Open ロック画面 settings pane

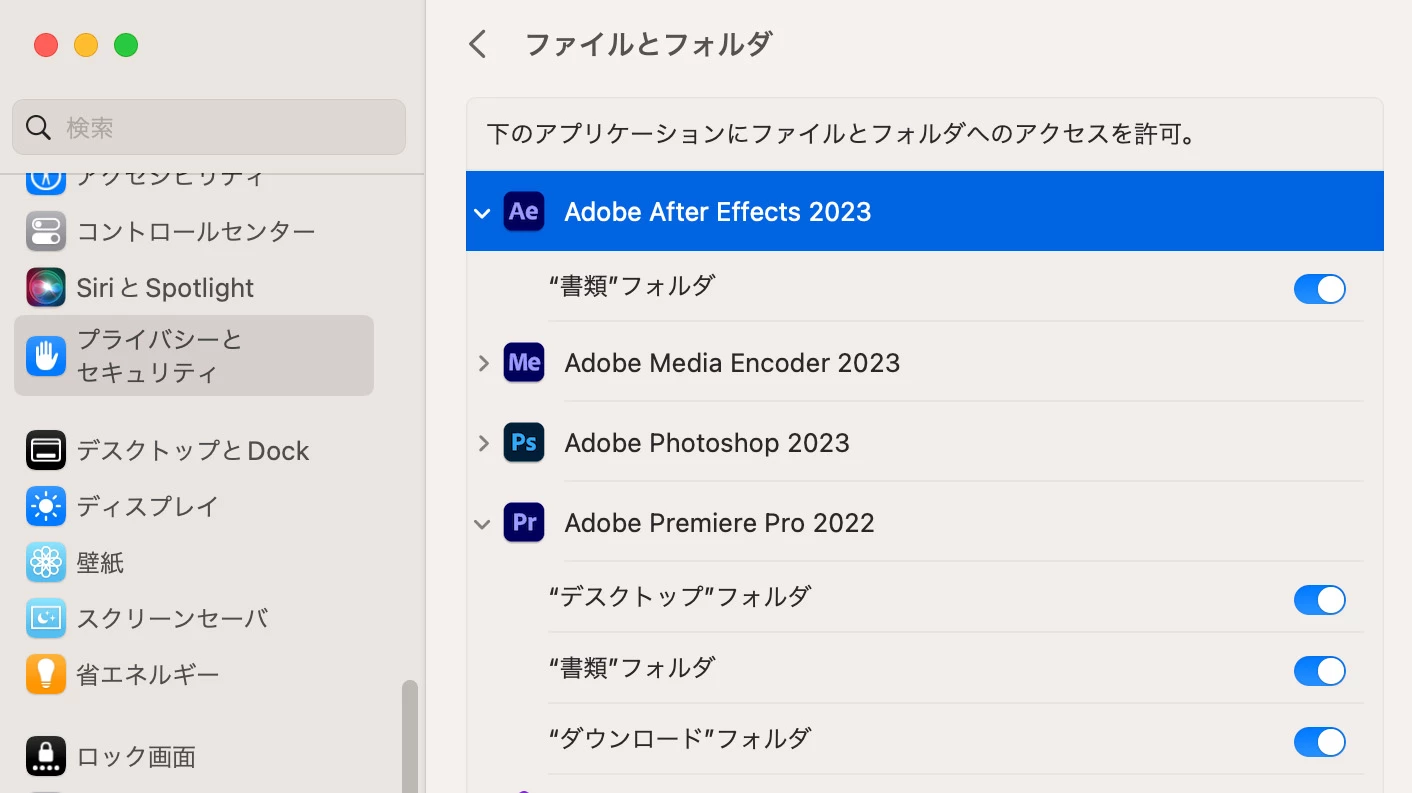tap(194, 757)
